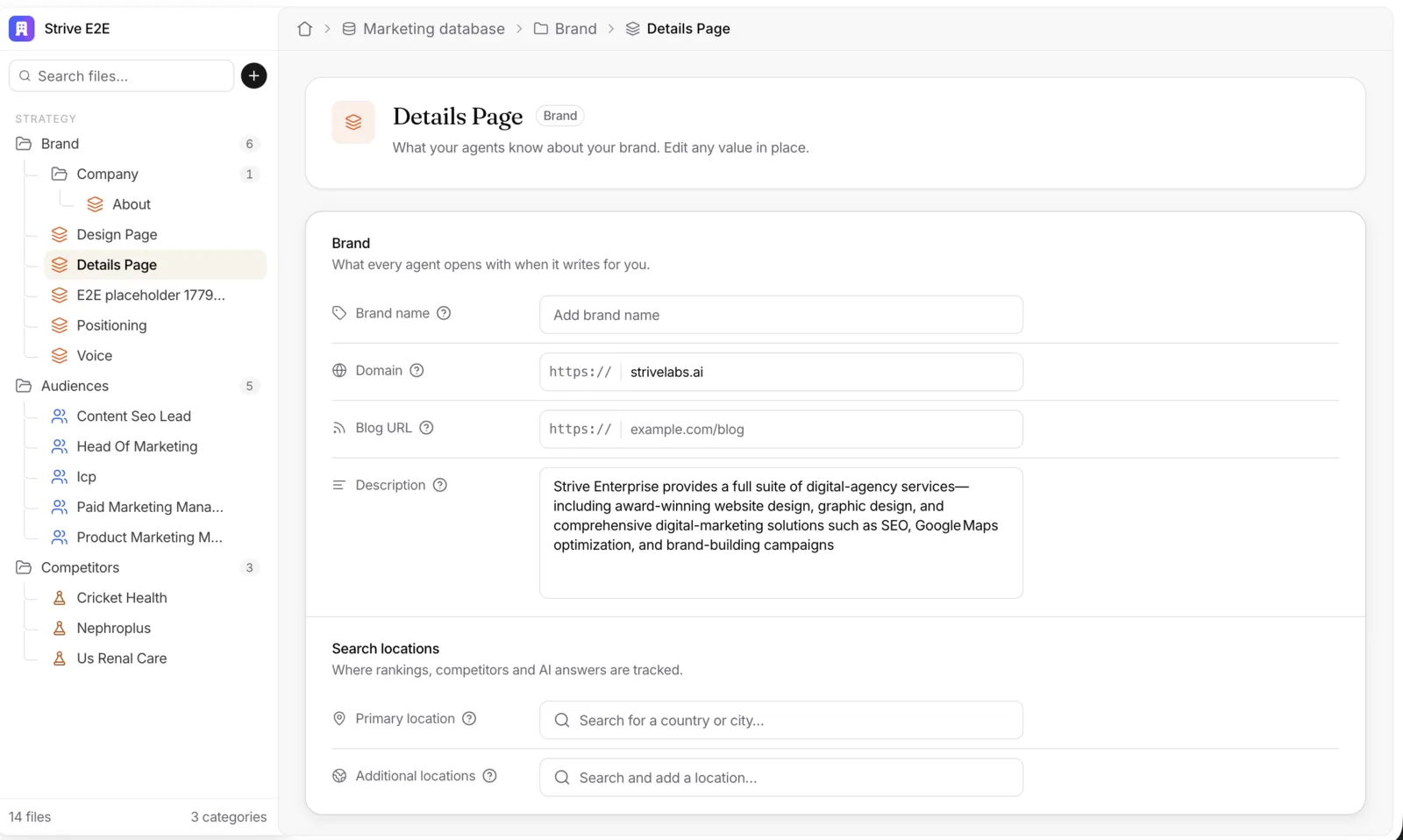Screen dimensions: 1403x840
Task: Click the Additional locations search box
Action: point(780,778)
